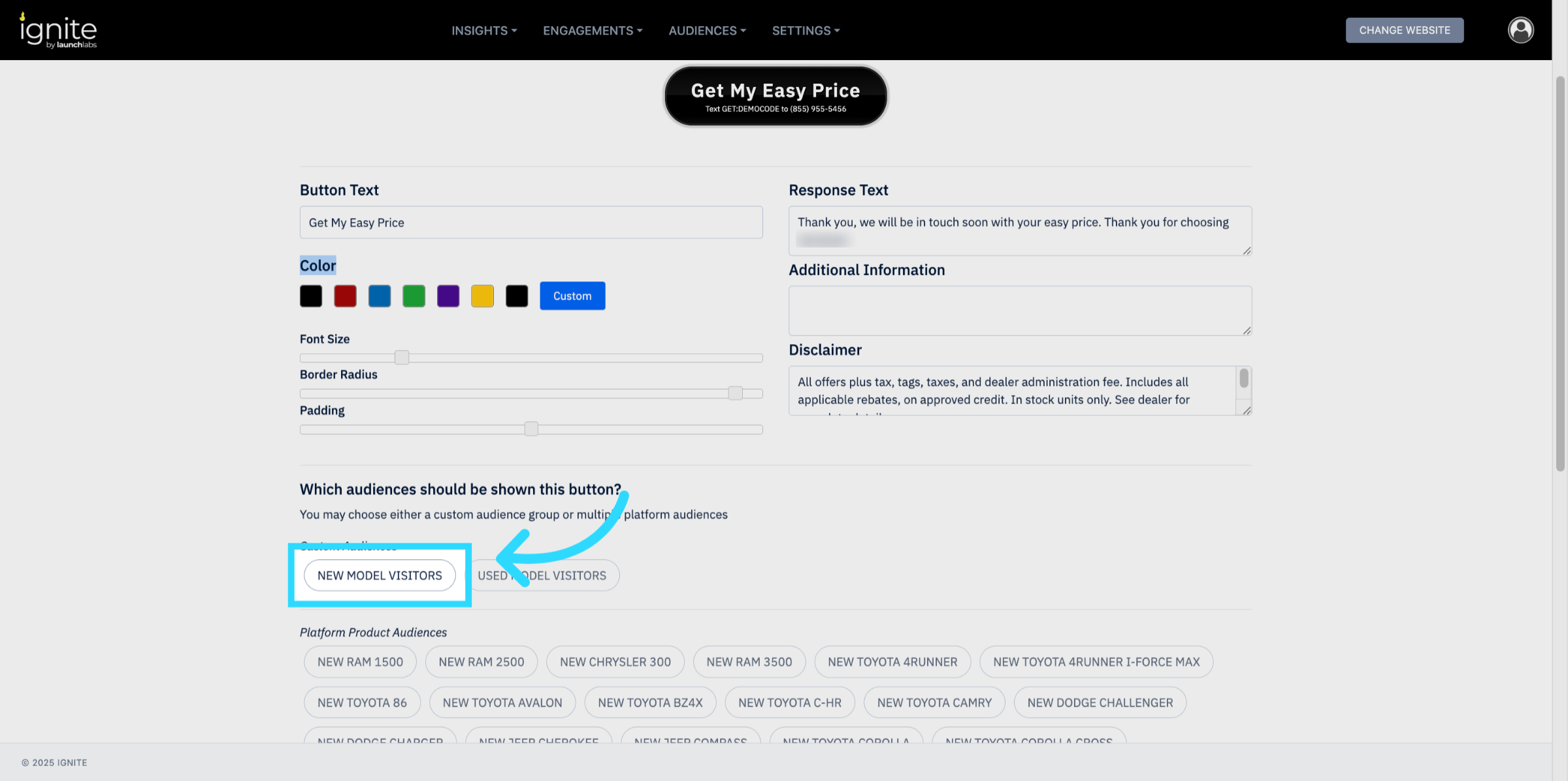1568x781 pixels.
Task: Choose the blue color swatch
Action: pos(380,296)
